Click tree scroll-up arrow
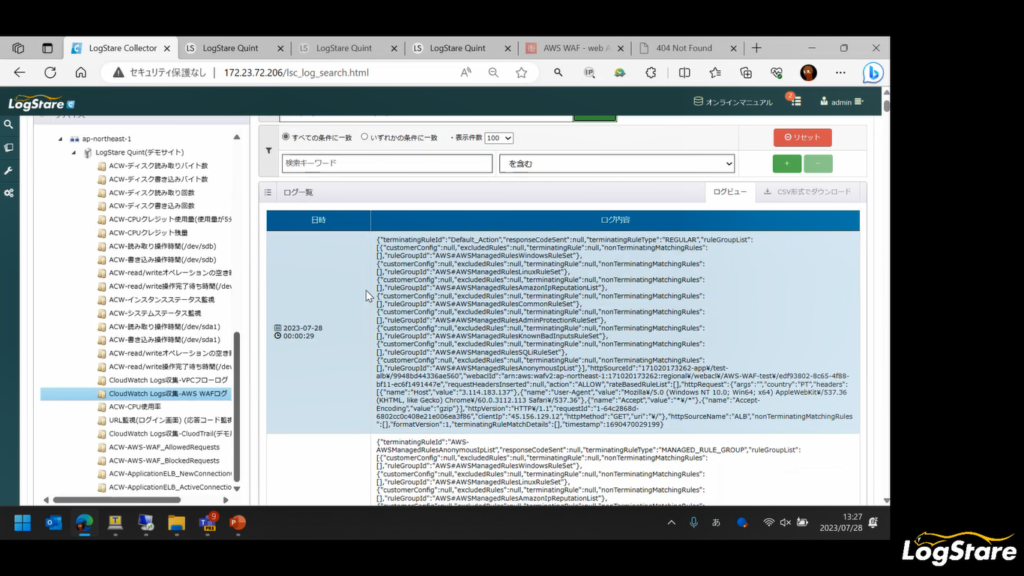The image size is (1024, 576). pyautogui.click(x=236, y=137)
